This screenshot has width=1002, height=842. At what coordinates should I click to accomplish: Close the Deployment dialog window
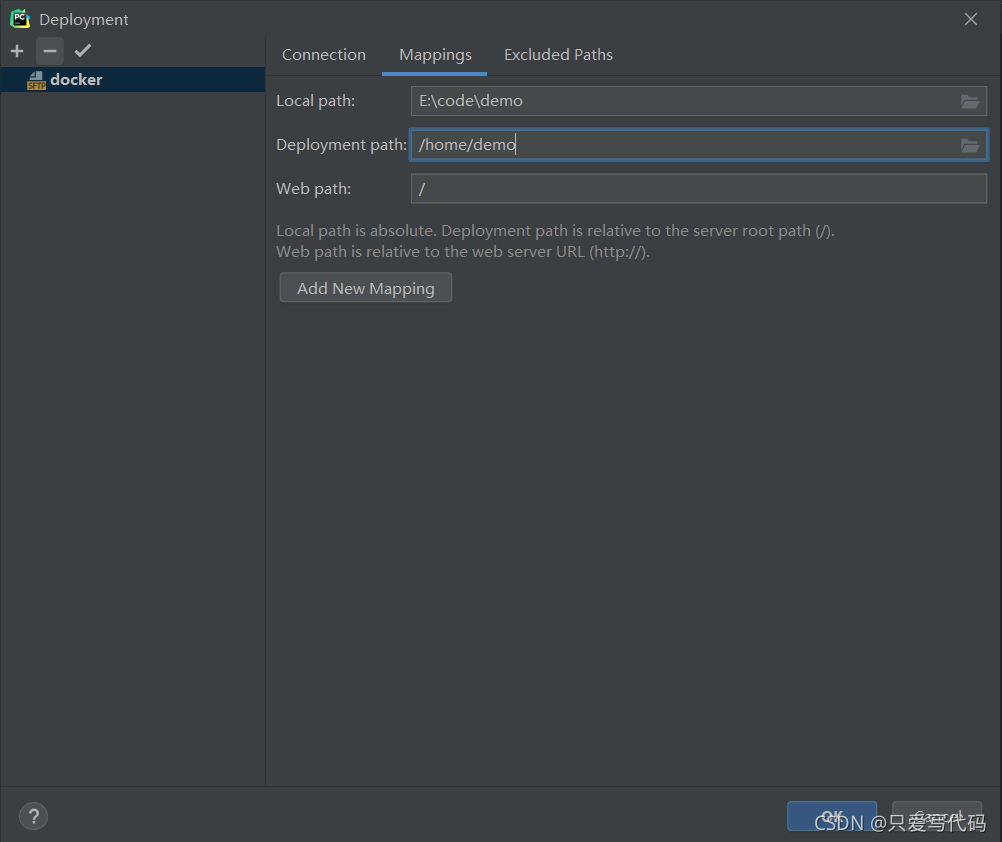[x=971, y=19]
